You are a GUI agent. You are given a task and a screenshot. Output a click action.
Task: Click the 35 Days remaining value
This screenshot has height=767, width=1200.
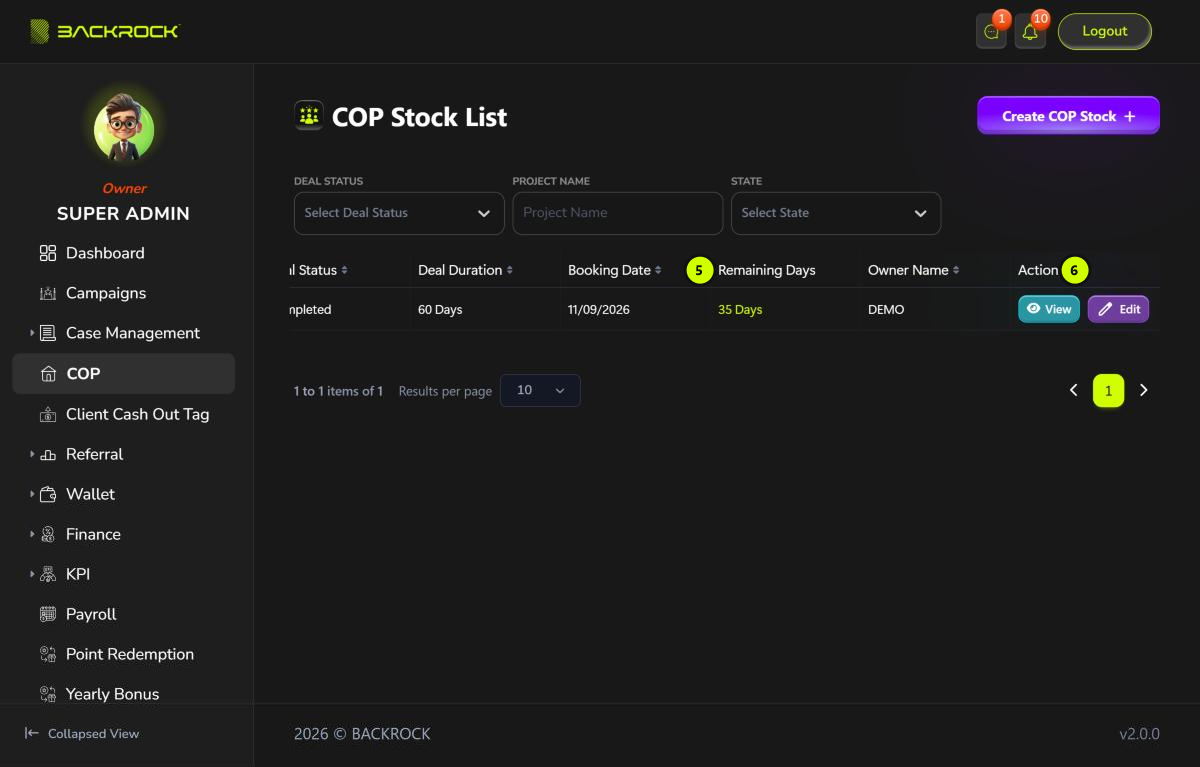pyautogui.click(x=740, y=310)
